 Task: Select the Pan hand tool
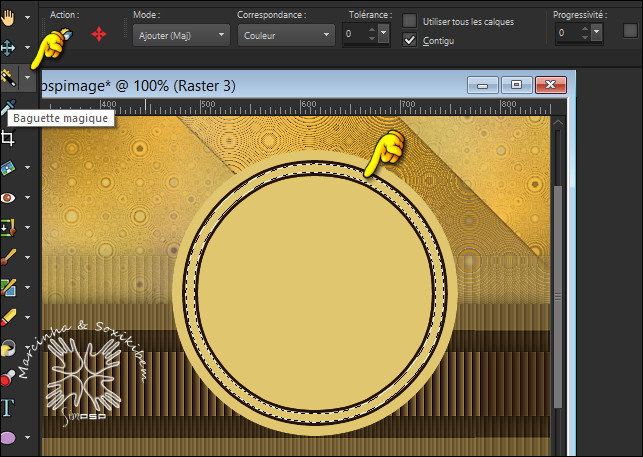click(9, 17)
